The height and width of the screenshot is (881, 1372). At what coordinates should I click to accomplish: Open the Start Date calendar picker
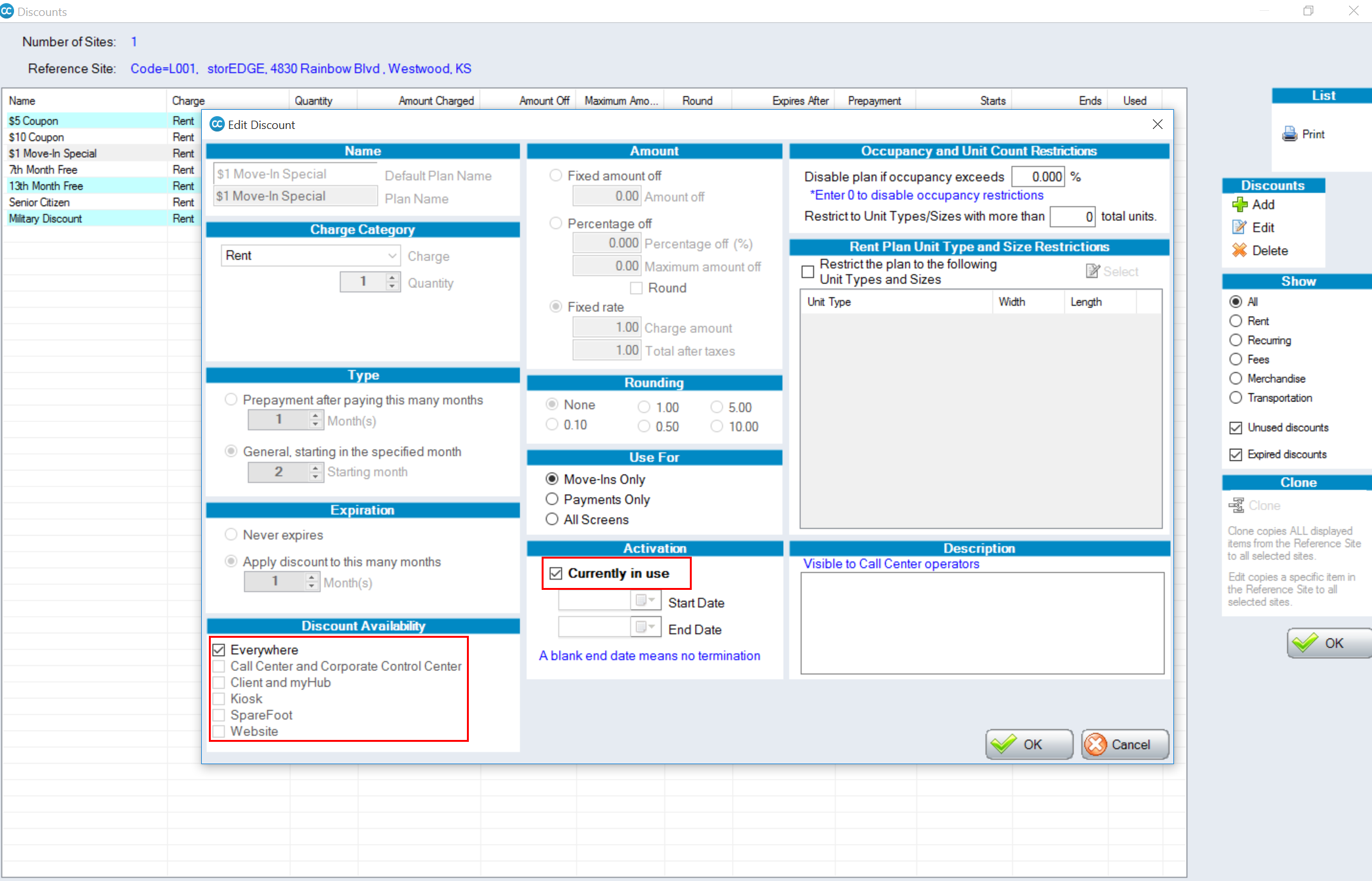click(646, 600)
